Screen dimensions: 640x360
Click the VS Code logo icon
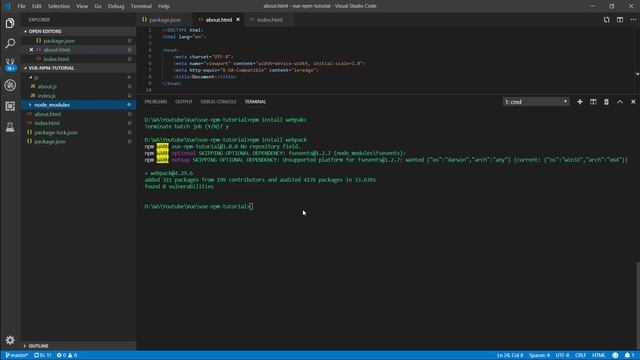pos(8,6)
